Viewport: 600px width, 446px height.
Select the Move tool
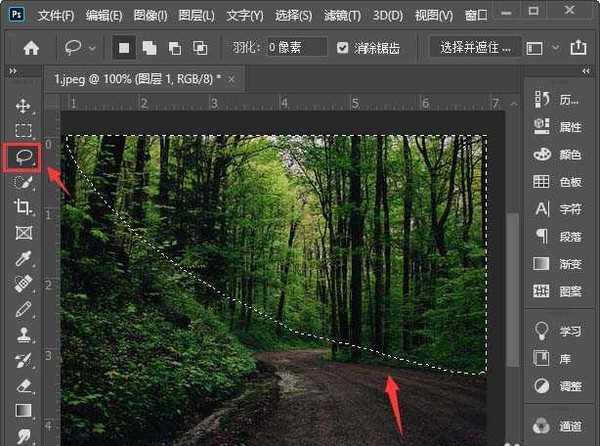pyautogui.click(x=23, y=105)
